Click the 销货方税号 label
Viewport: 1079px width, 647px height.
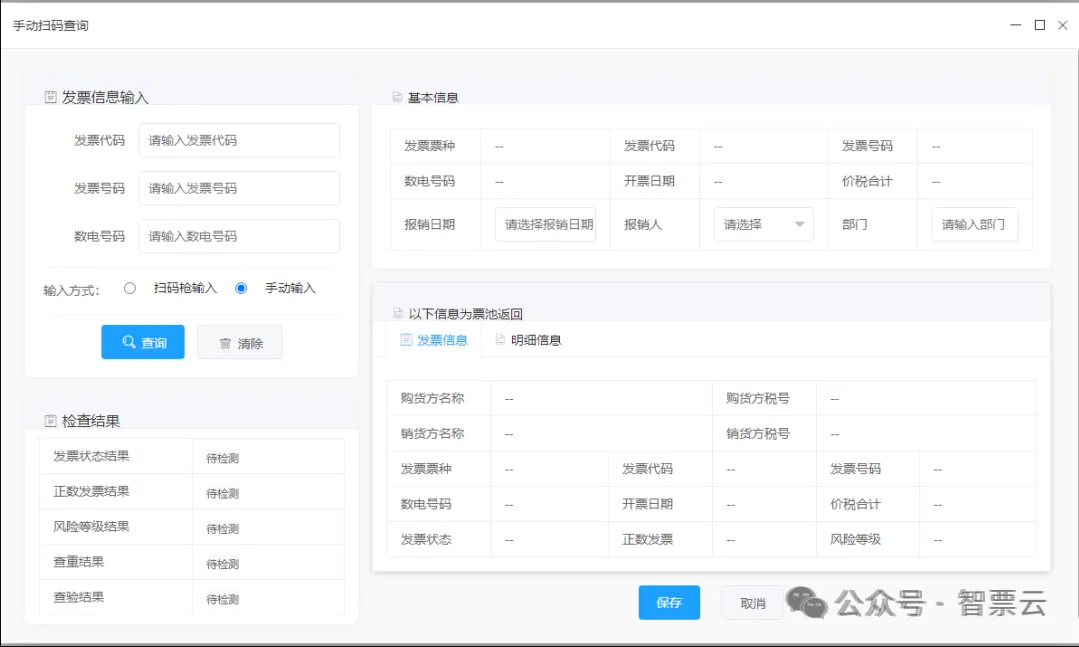(x=758, y=434)
